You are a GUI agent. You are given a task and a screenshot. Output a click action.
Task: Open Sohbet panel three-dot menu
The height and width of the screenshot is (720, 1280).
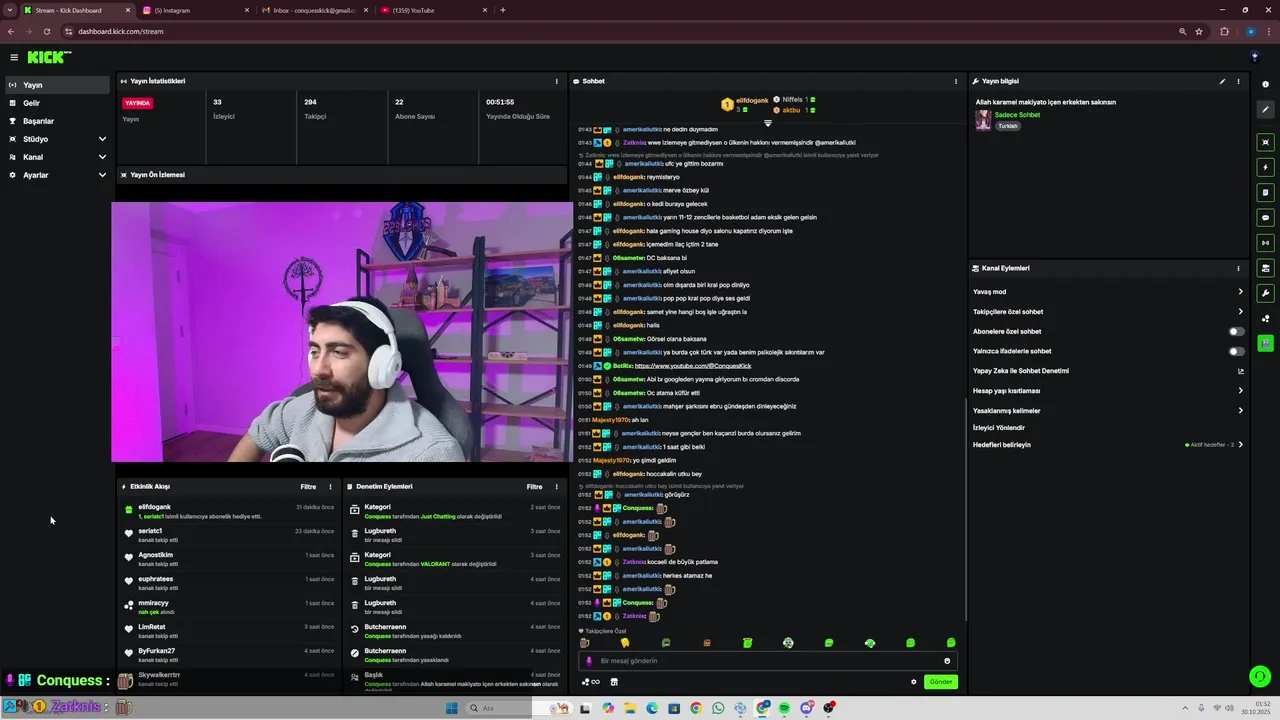pyautogui.click(x=956, y=81)
